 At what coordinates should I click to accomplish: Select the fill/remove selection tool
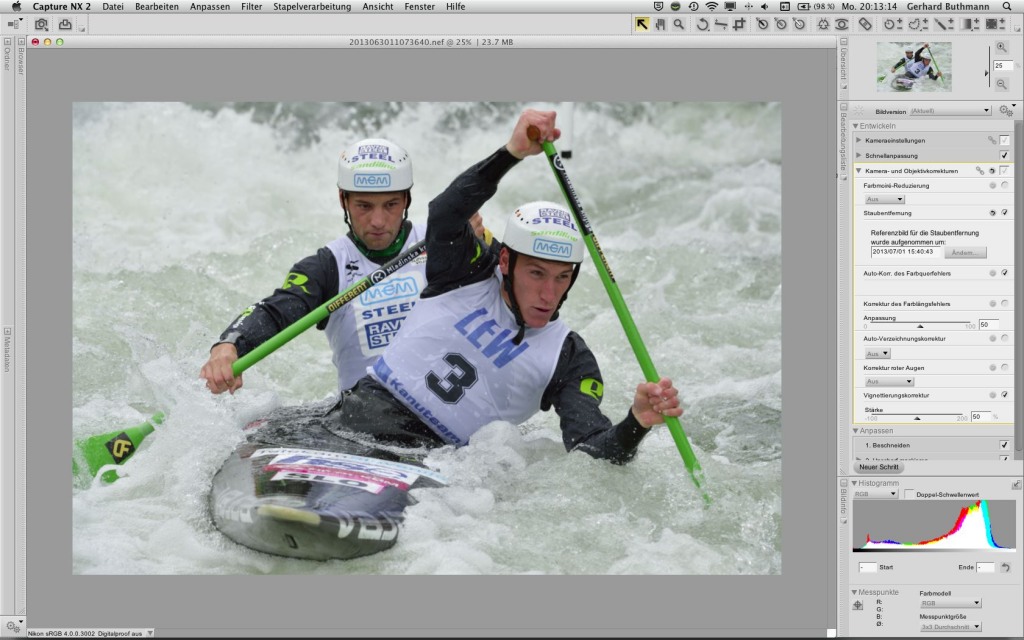coord(995,24)
